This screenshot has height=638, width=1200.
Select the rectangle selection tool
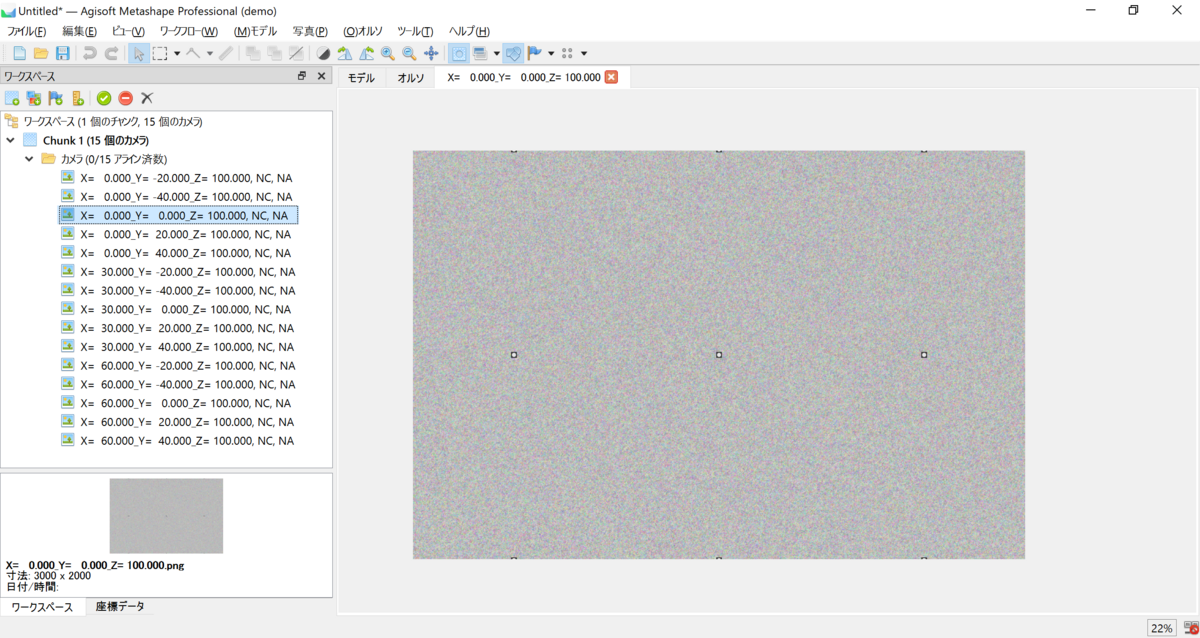(x=159, y=53)
